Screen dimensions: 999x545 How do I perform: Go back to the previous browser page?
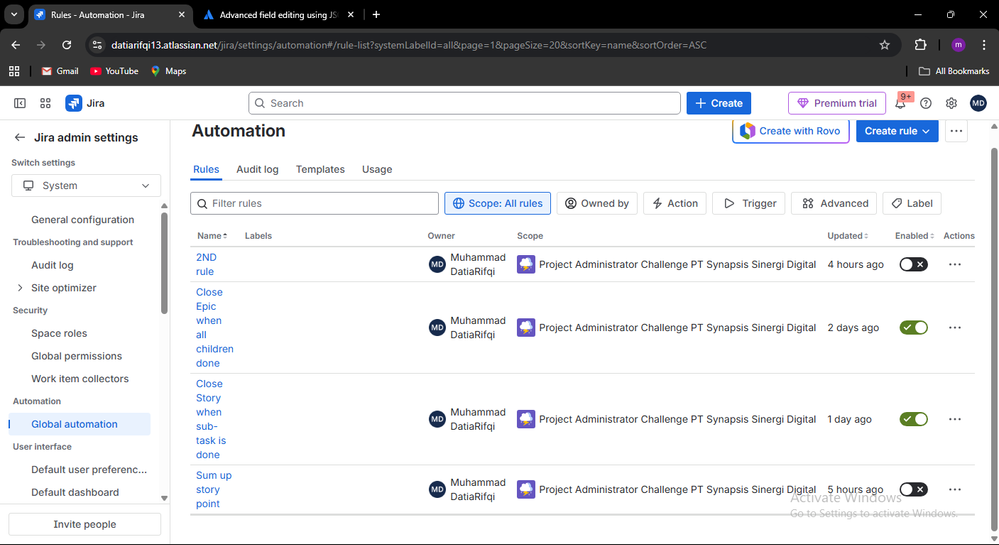tap(16, 45)
